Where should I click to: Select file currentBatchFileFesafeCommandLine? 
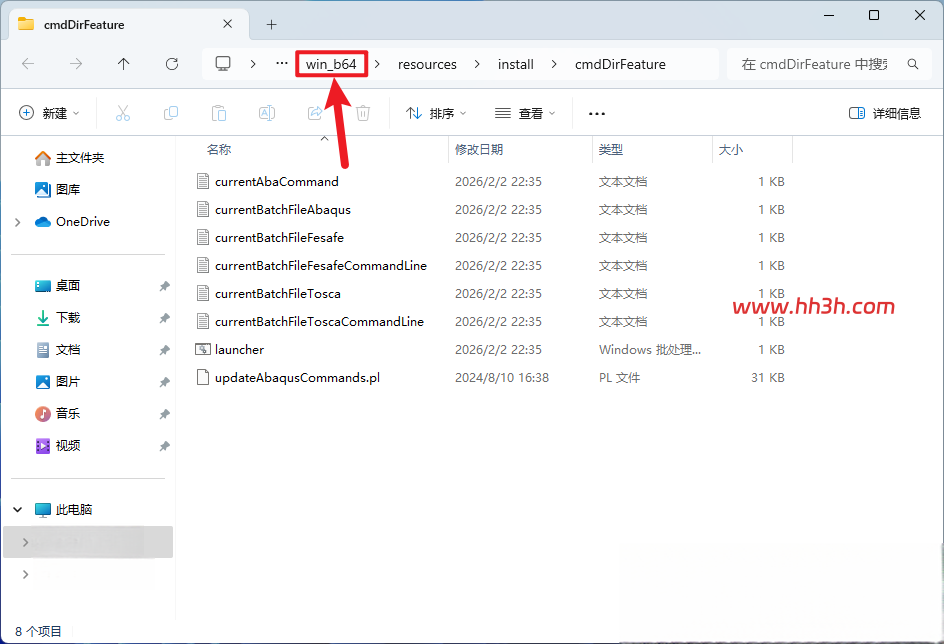pos(321,265)
